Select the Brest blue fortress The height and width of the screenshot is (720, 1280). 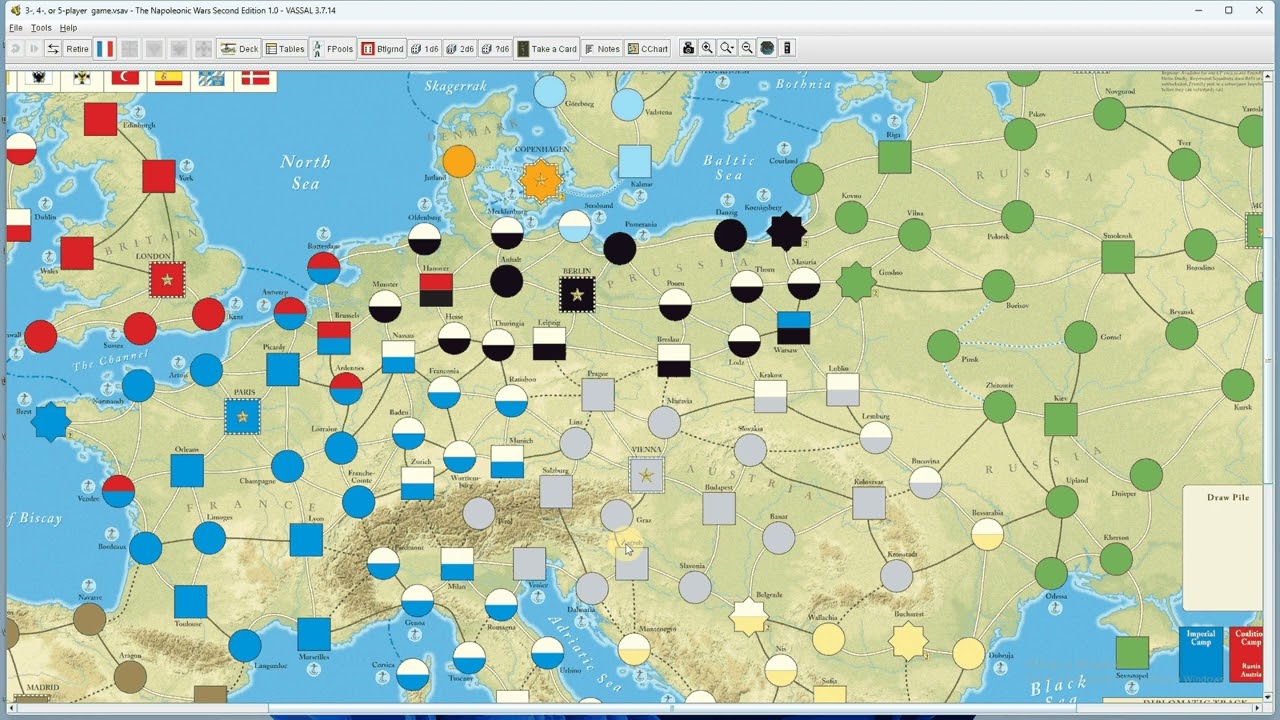coord(50,422)
